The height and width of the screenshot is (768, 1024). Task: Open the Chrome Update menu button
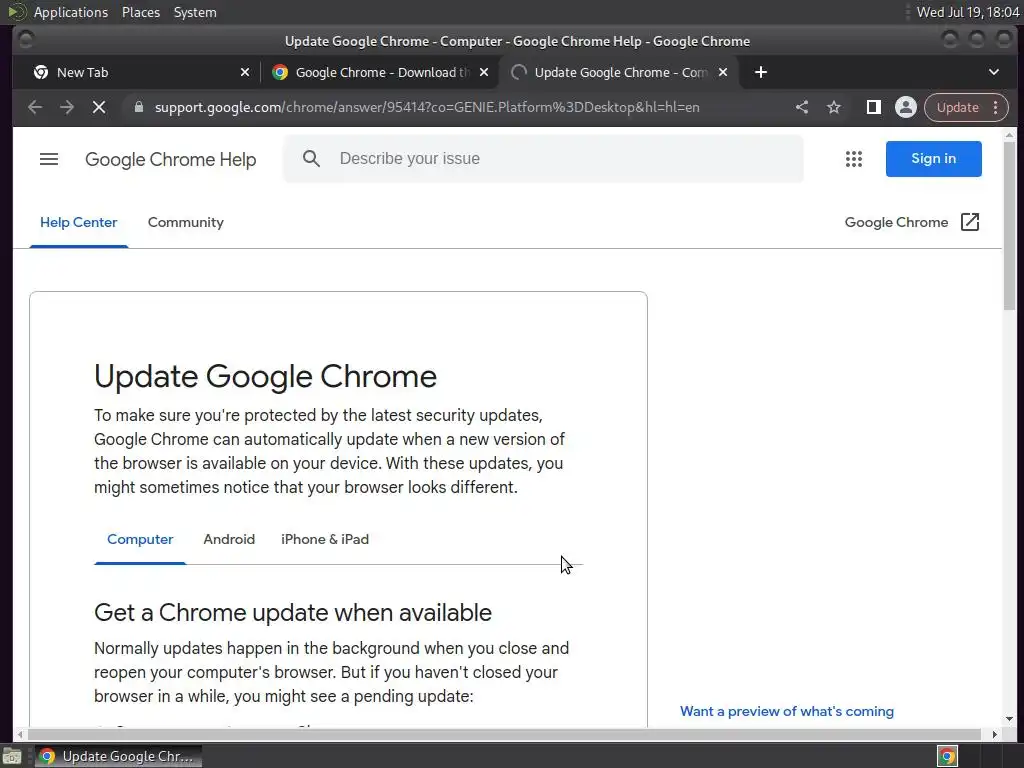click(966, 107)
